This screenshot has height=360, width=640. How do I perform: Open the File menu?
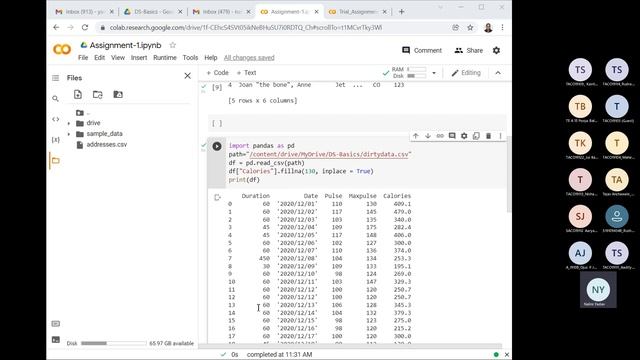click(x=83, y=58)
